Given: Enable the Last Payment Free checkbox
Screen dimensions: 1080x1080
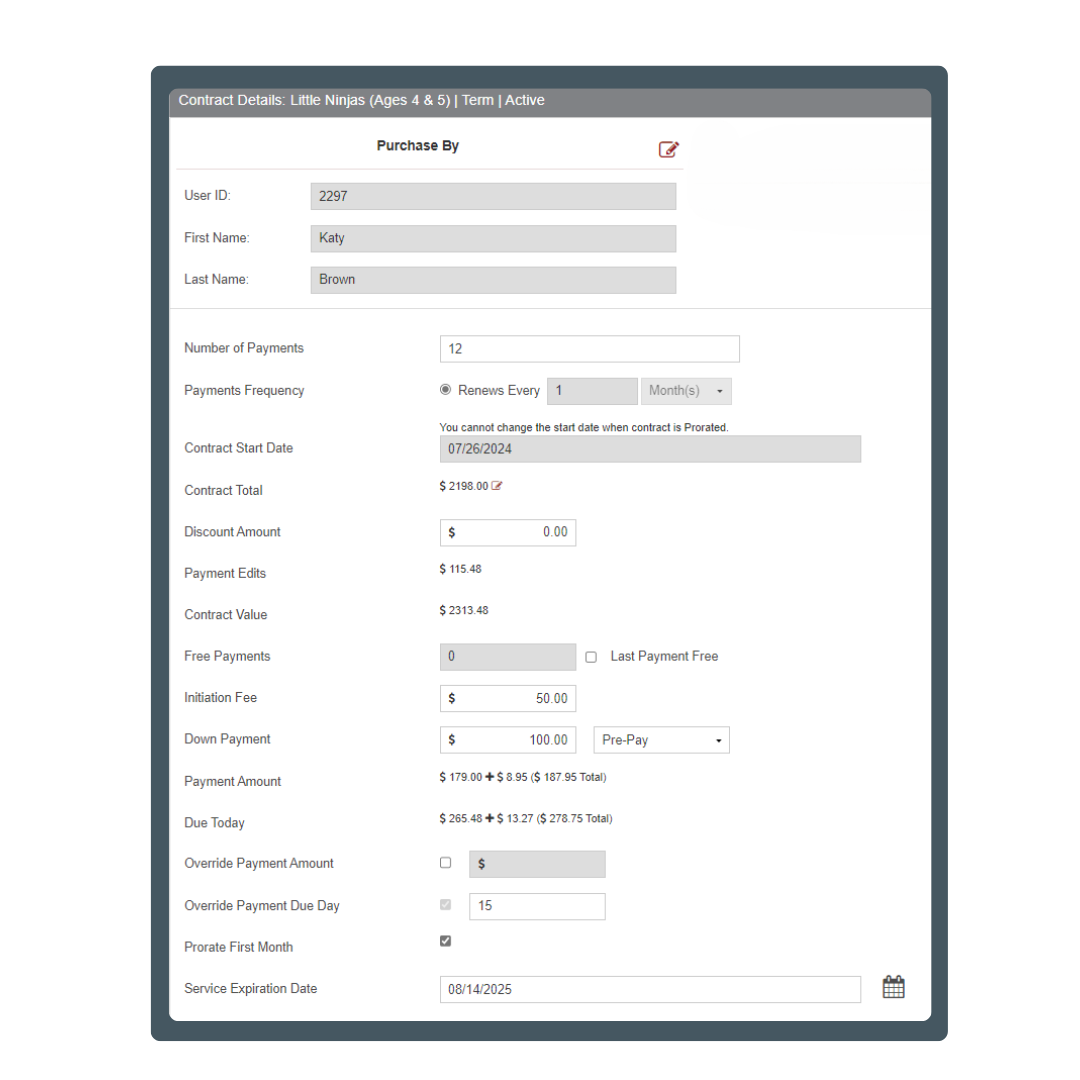Looking at the screenshot, I should click(591, 657).
